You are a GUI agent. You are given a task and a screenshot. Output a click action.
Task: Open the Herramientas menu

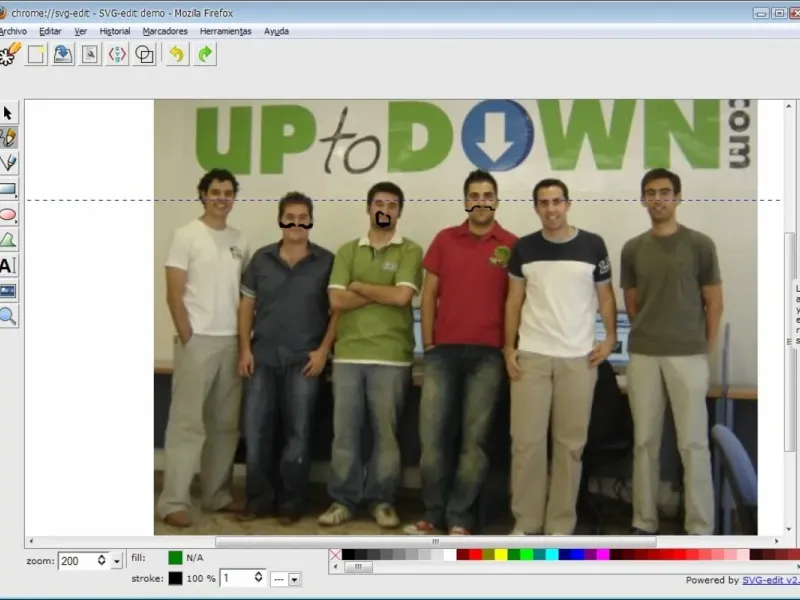pyautogui.click(x=225, y=31)
